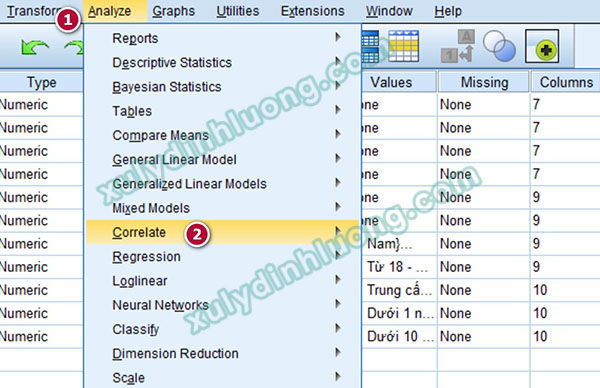Click the Type column header
The width and height of the screenshot is (600, 388).
tap(41, 82)
